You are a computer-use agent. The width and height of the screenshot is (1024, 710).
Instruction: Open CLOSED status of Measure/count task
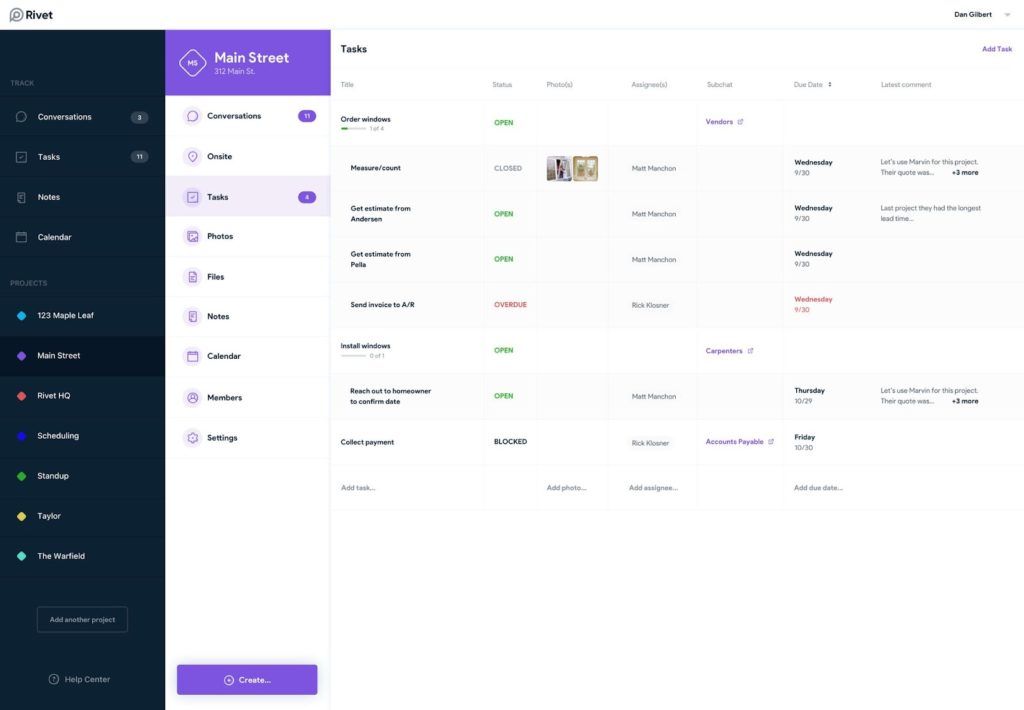tap(508, 168)
